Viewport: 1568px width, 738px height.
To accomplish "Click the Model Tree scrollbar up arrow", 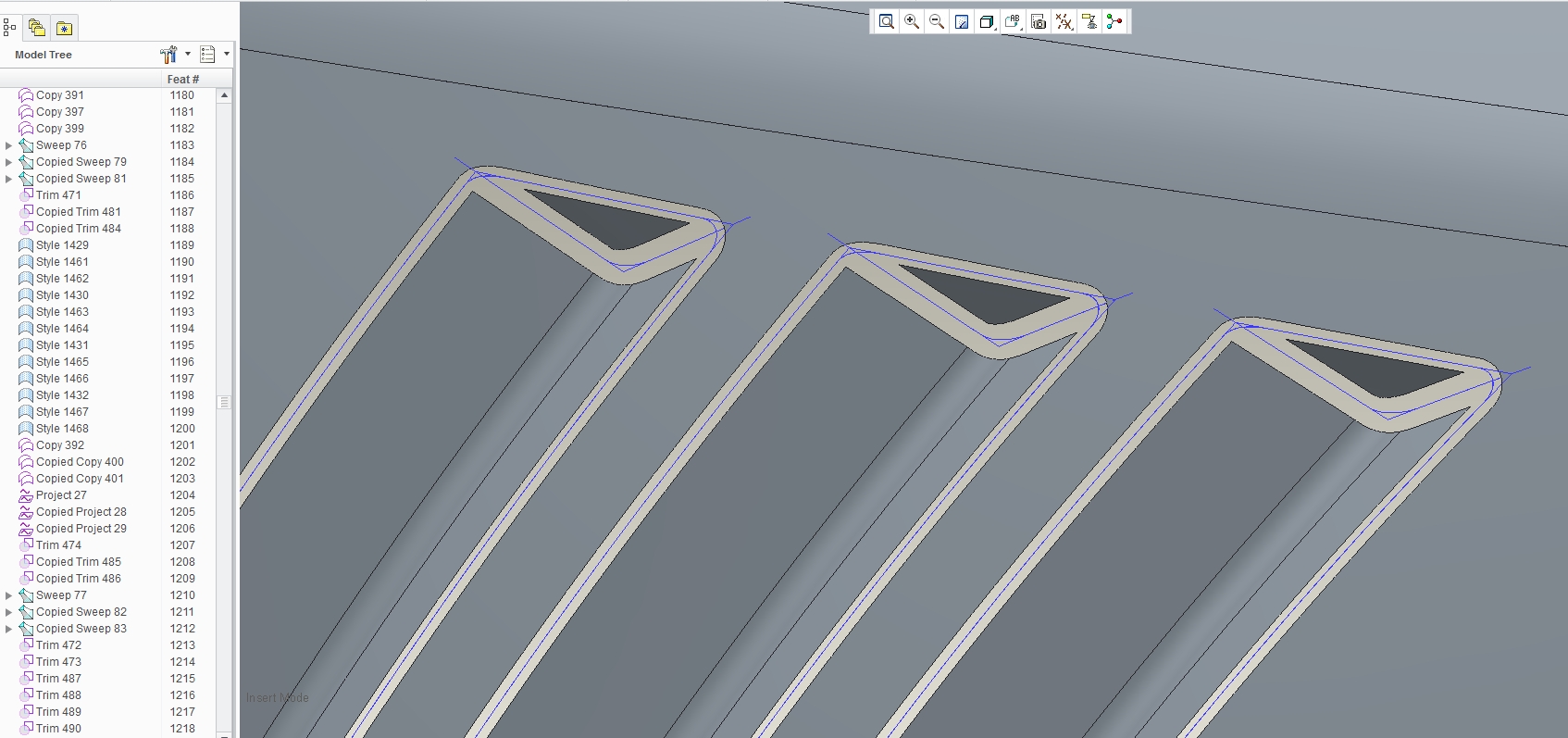I will 224,95.
